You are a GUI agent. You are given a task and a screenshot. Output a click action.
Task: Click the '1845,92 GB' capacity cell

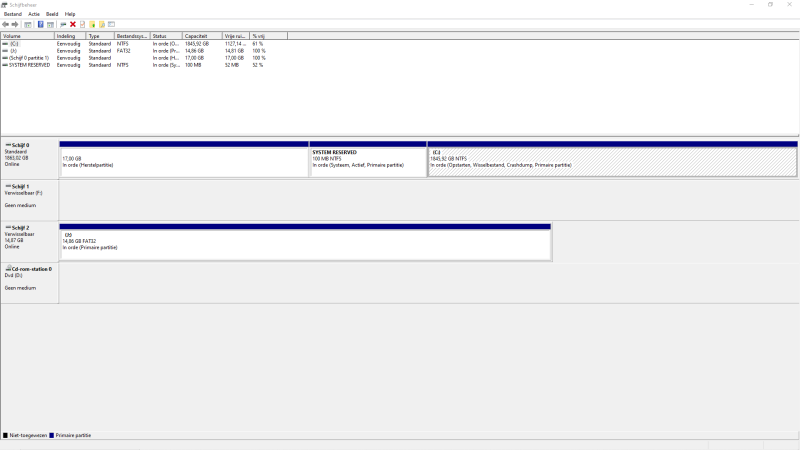point(197,44)
